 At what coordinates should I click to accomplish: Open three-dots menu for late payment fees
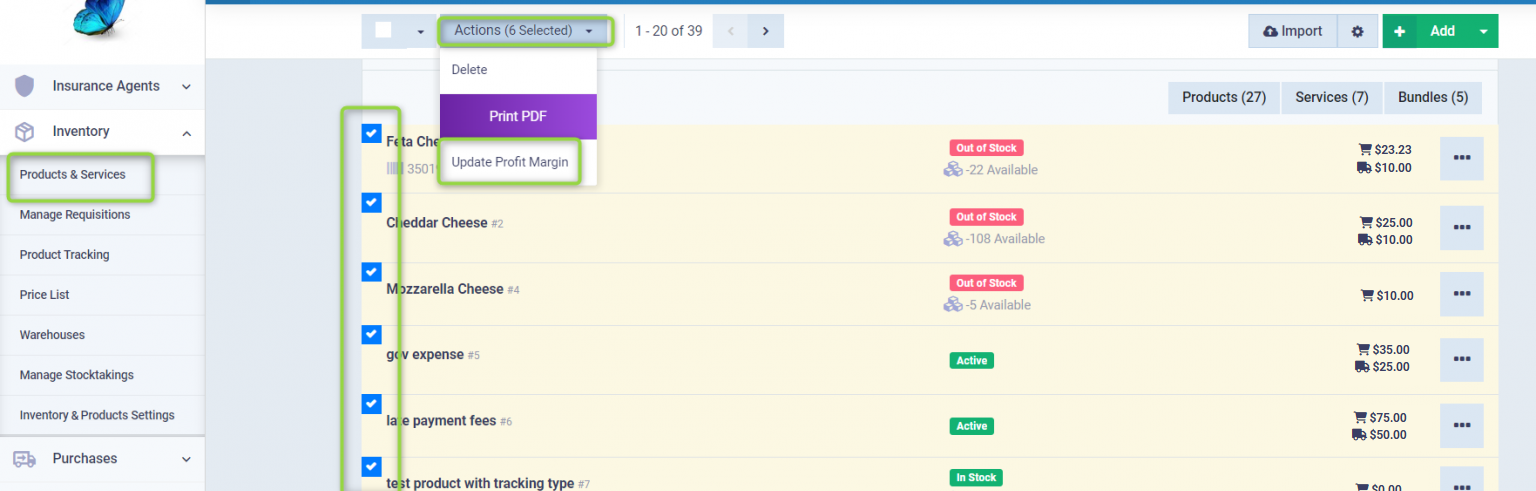tap(1461, 426)
